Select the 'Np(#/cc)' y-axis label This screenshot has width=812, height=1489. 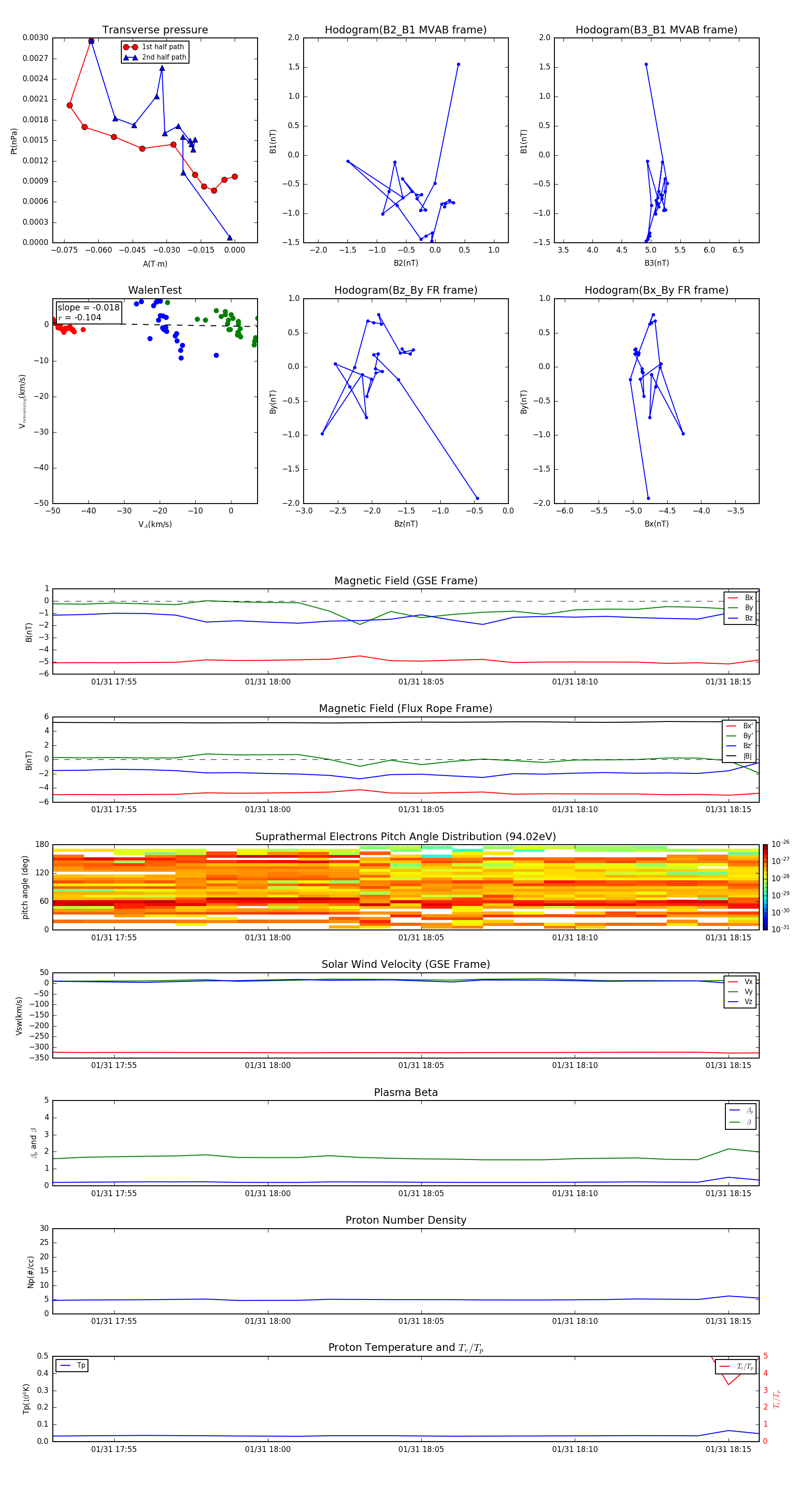[x=31, y=1272]
